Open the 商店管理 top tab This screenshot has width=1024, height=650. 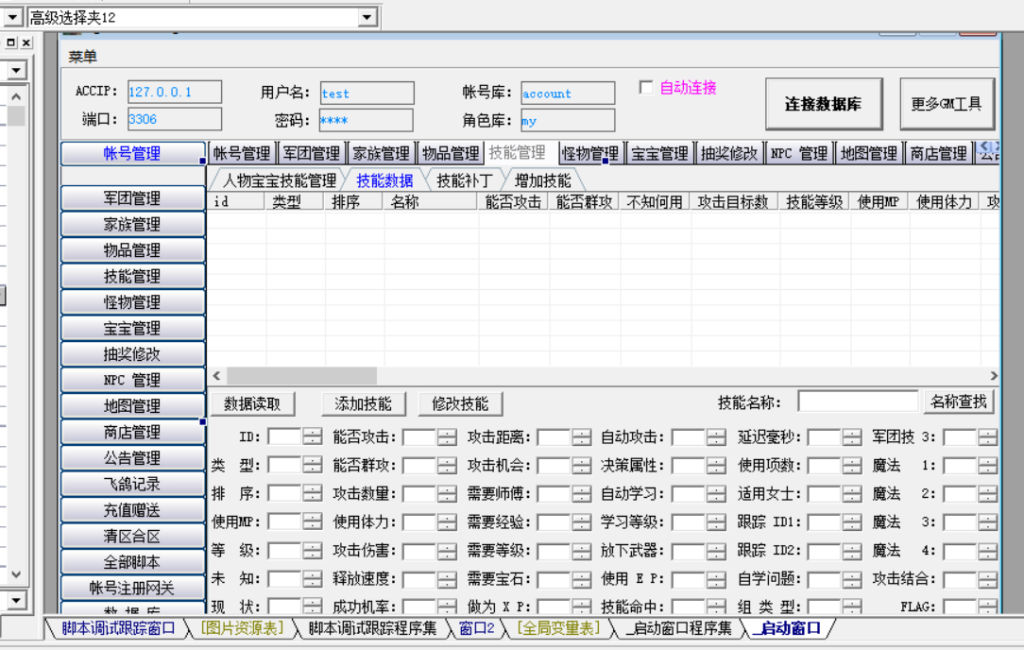(x=938, y=154)
